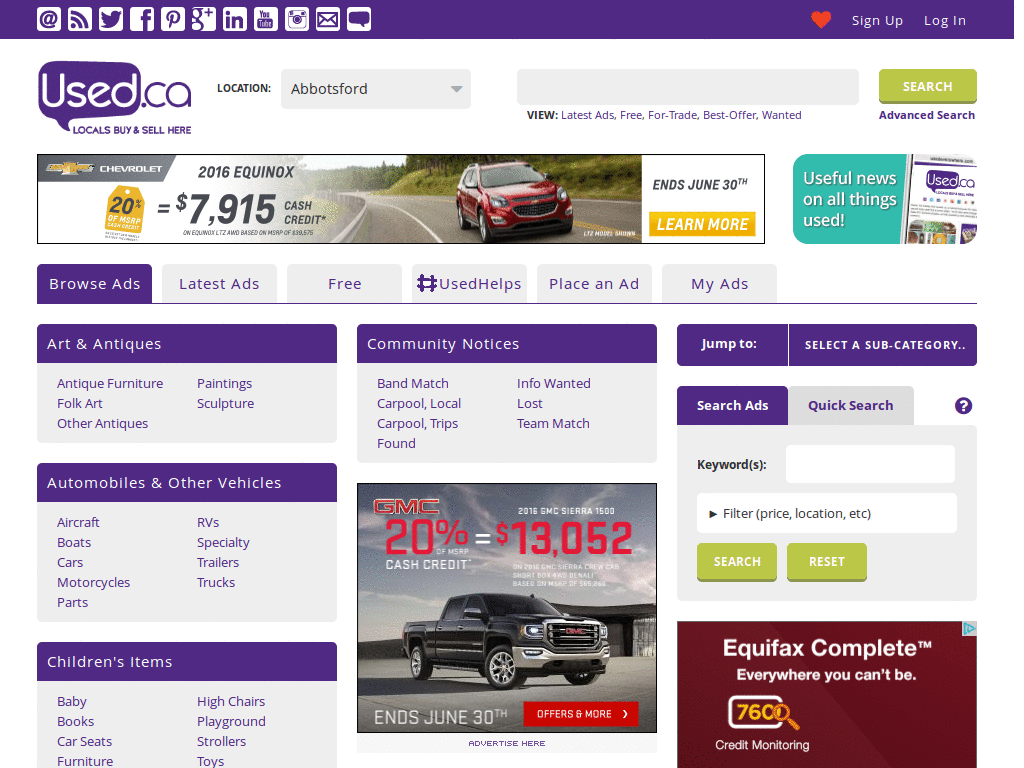Open the Trucks category
Viewport: 1024px width, 768px height.
[x=216, y=583]
